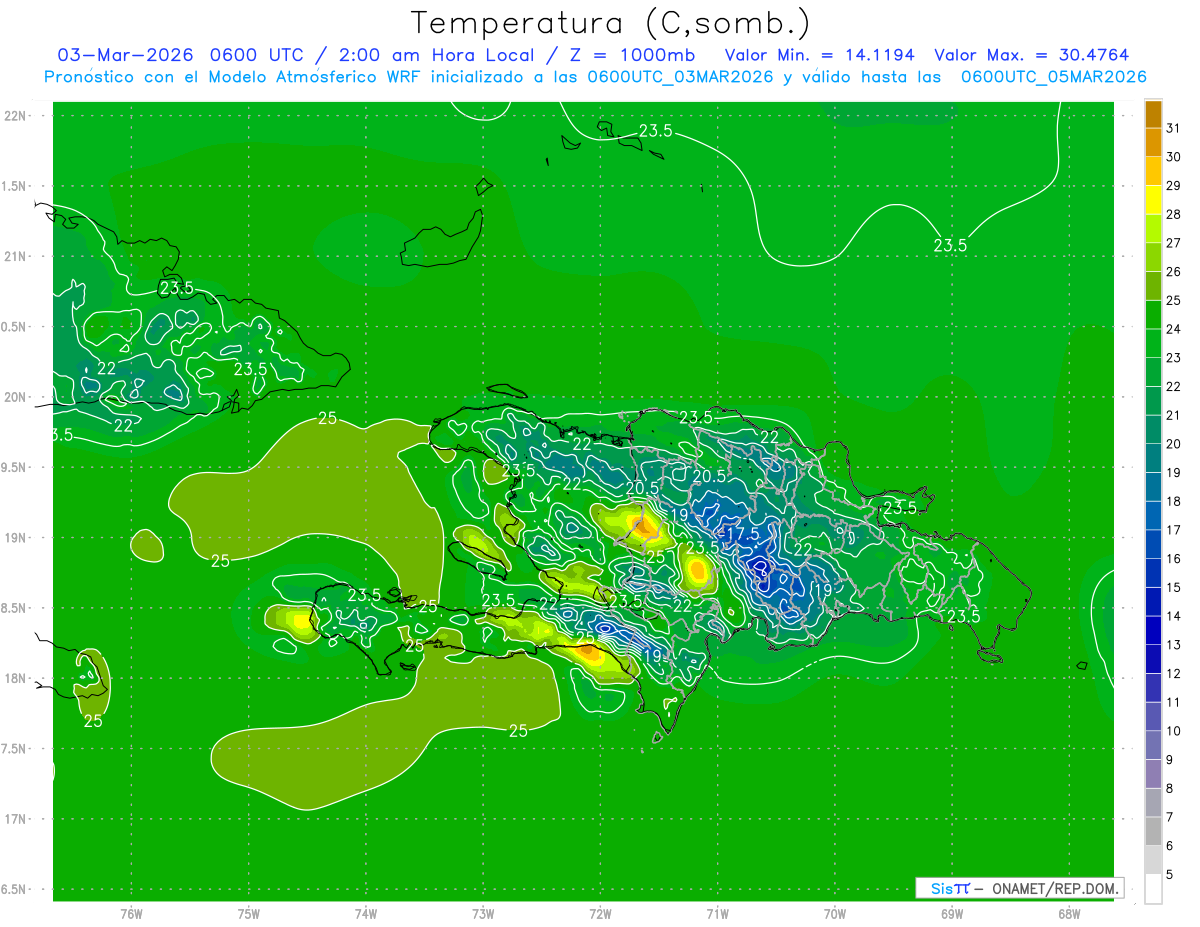The height and width of the screenshot is (927, 1200).
Task: Click the "8" value on the color bar
Action: click(x=1169, y=788)
